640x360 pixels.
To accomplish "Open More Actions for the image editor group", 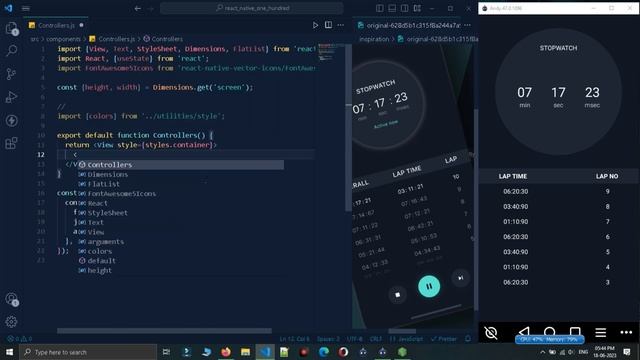I will [x=467, y=25].
